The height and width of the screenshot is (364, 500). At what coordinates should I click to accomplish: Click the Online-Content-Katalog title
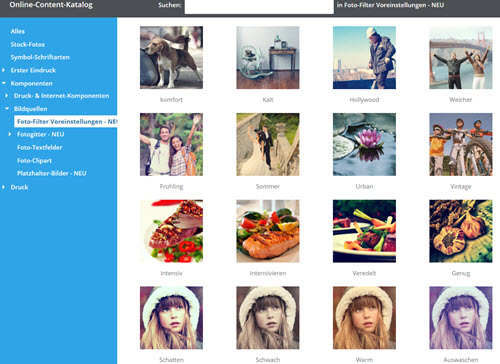[51, 5]
